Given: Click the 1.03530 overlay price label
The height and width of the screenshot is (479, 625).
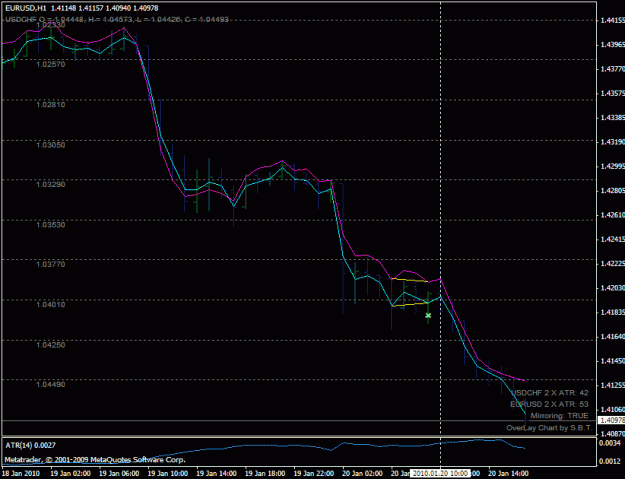Looking at the screenshot, I should click(51, 225).
